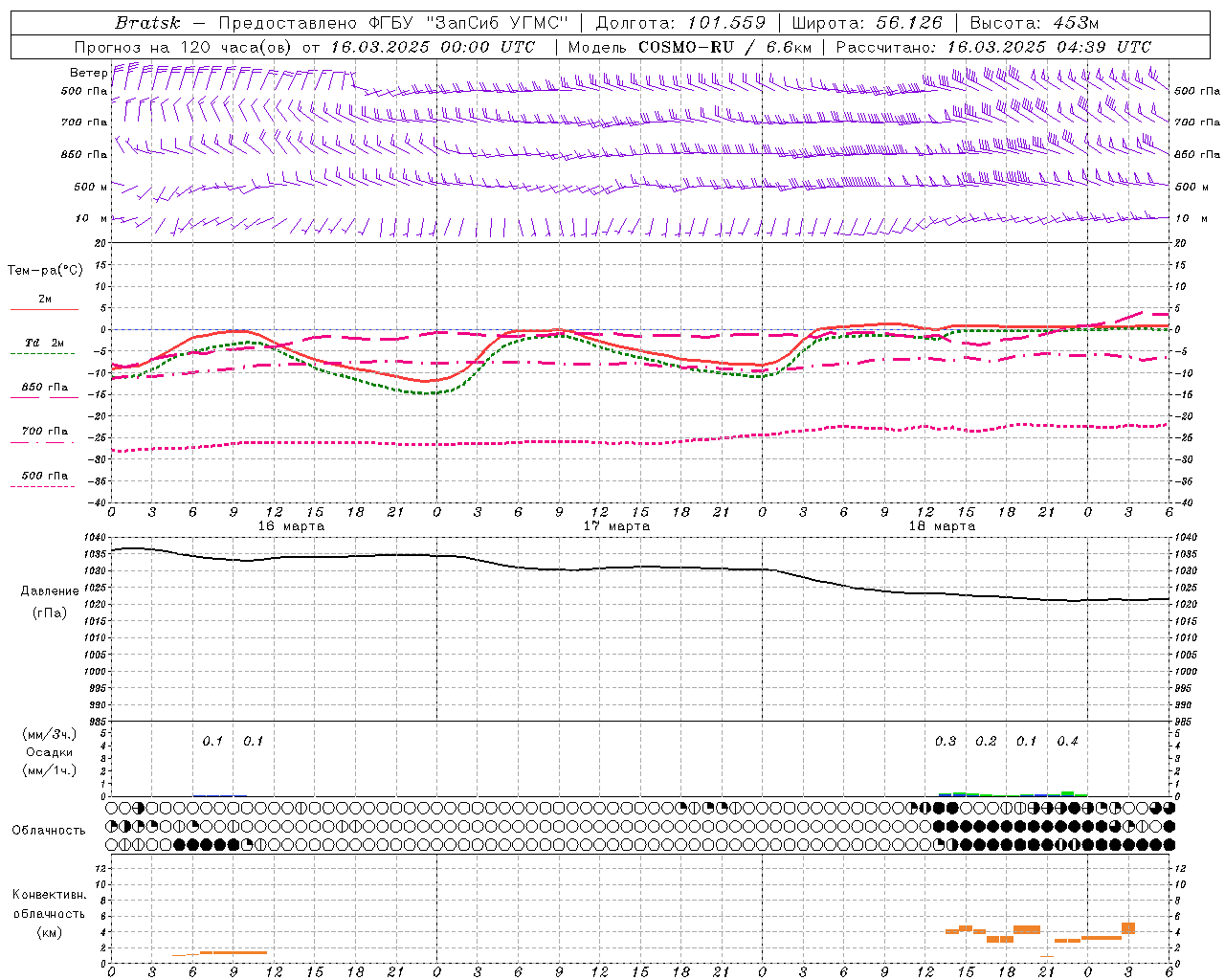
Task: Click the Ветер wind label
Action: click(88, 73)
